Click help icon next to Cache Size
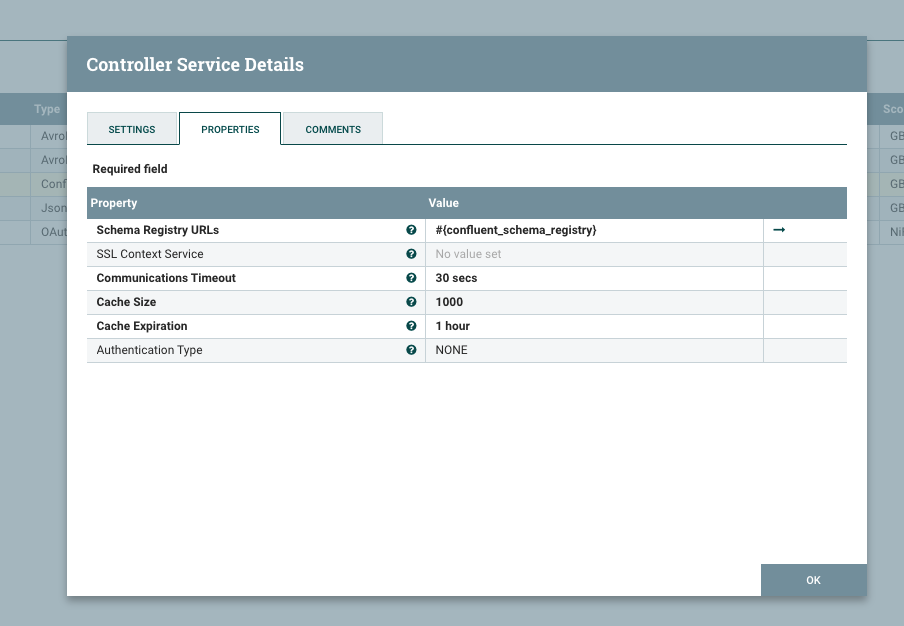Image resolution: width=904 pixels, height=626 pixels. click(411, 302)
